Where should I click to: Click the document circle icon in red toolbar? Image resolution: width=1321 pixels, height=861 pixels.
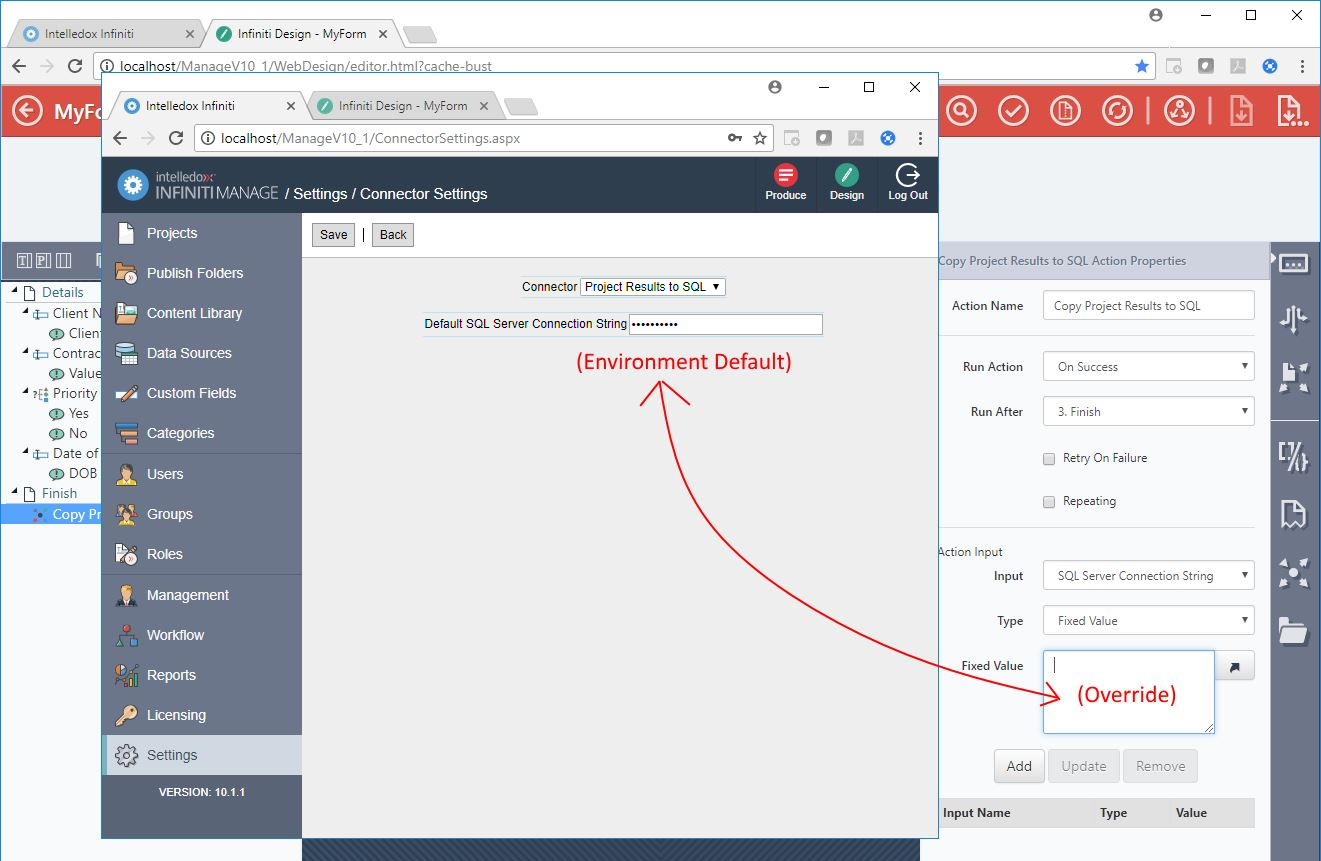1065,110
